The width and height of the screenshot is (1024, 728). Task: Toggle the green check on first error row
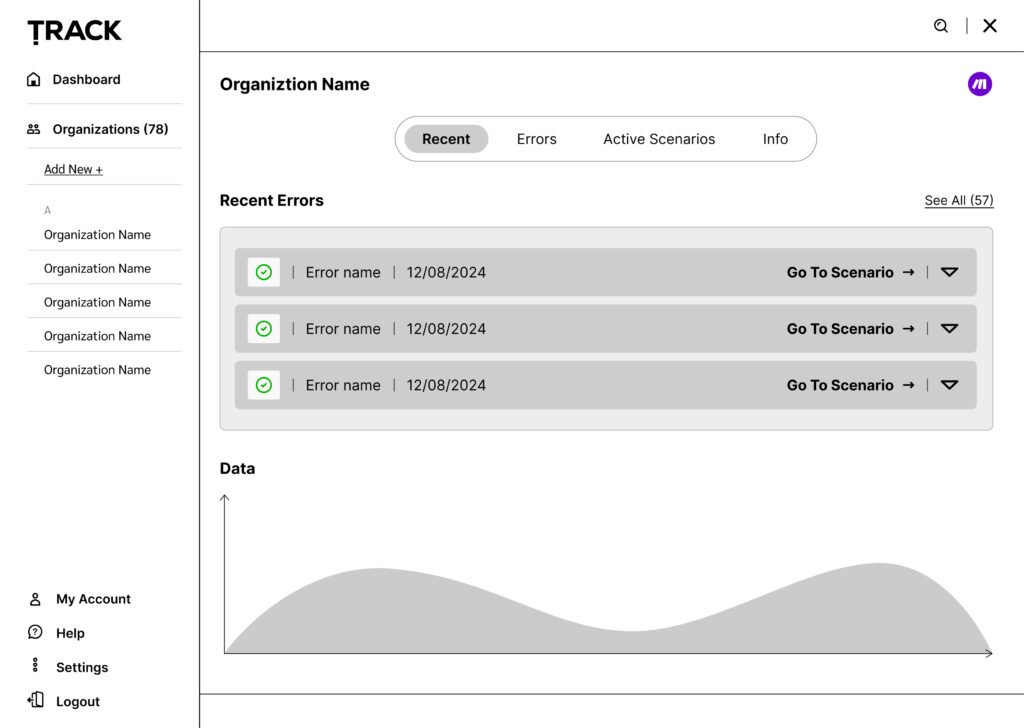[264, 272]
